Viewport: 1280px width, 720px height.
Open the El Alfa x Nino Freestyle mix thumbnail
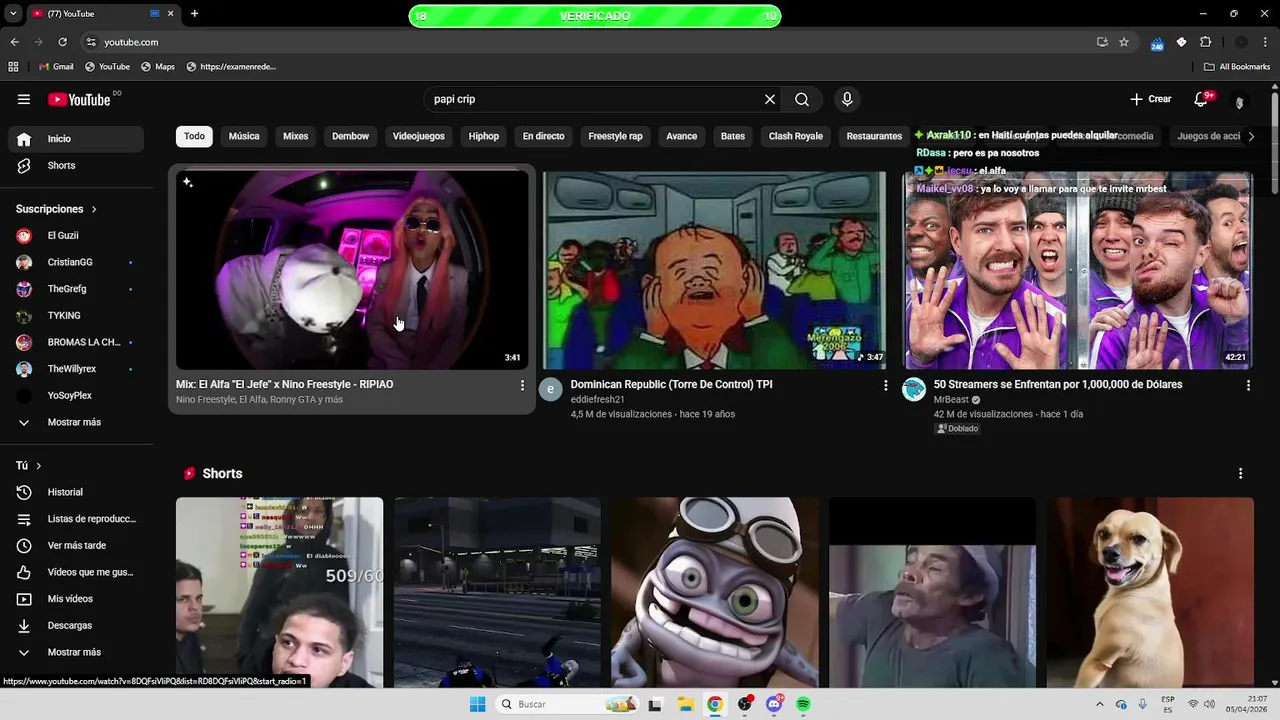click(x=352, y=270)
